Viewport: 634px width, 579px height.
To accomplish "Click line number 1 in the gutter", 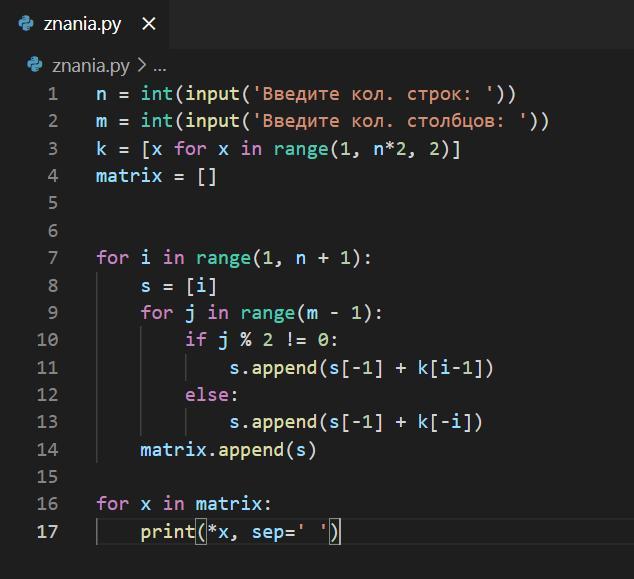I will point(53,94).
